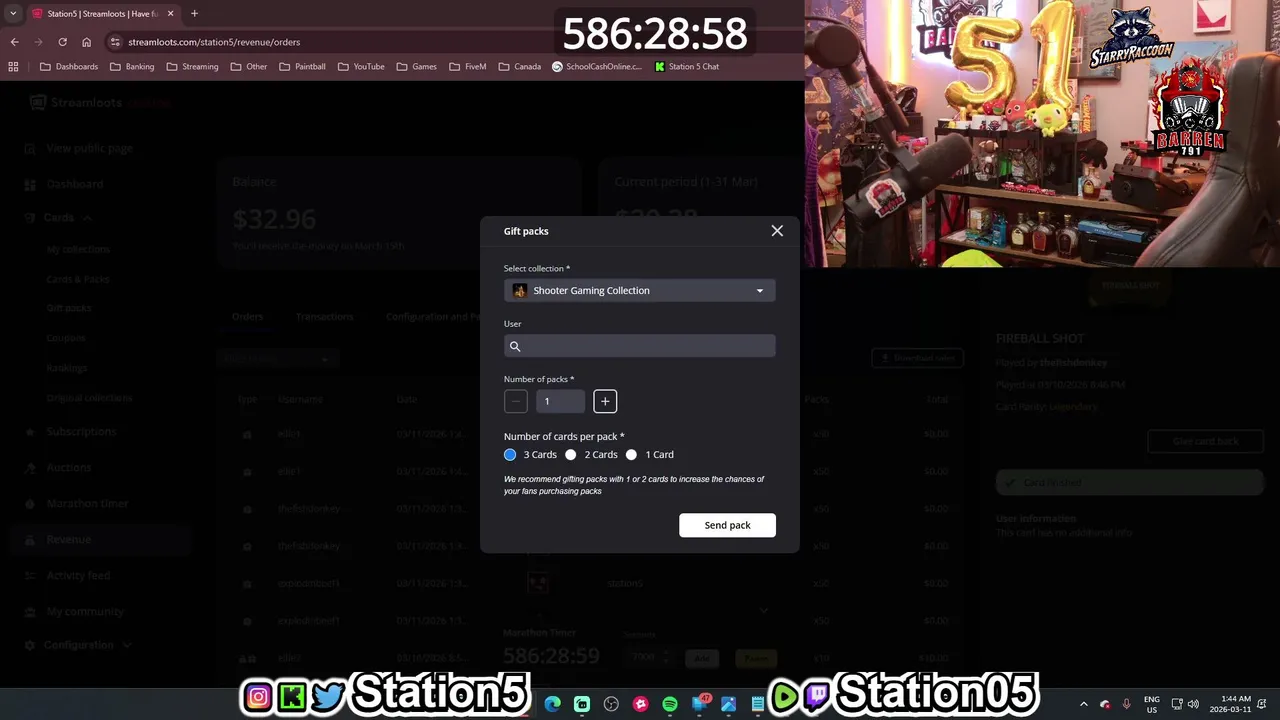This screenshot has height=720, width=1280.
Task: Open the pink app icon on taskbar
Action: tap(641, 704)
